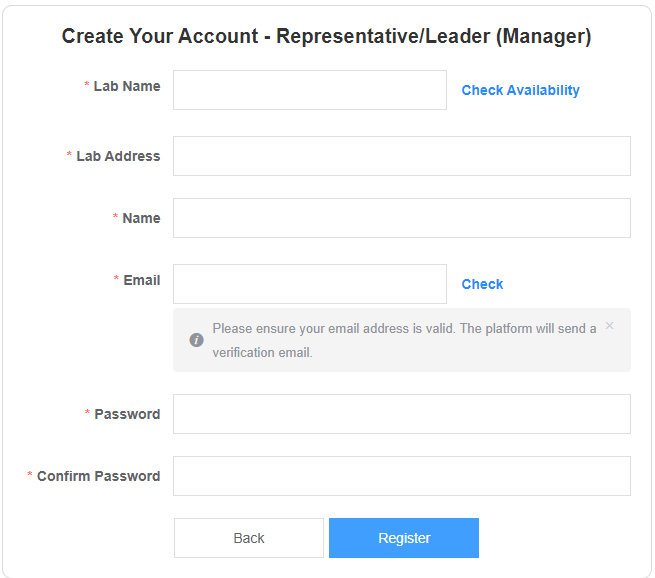Click the Lab Name field label
This screenshot has width=655, height=578.
tap(127, 86)
